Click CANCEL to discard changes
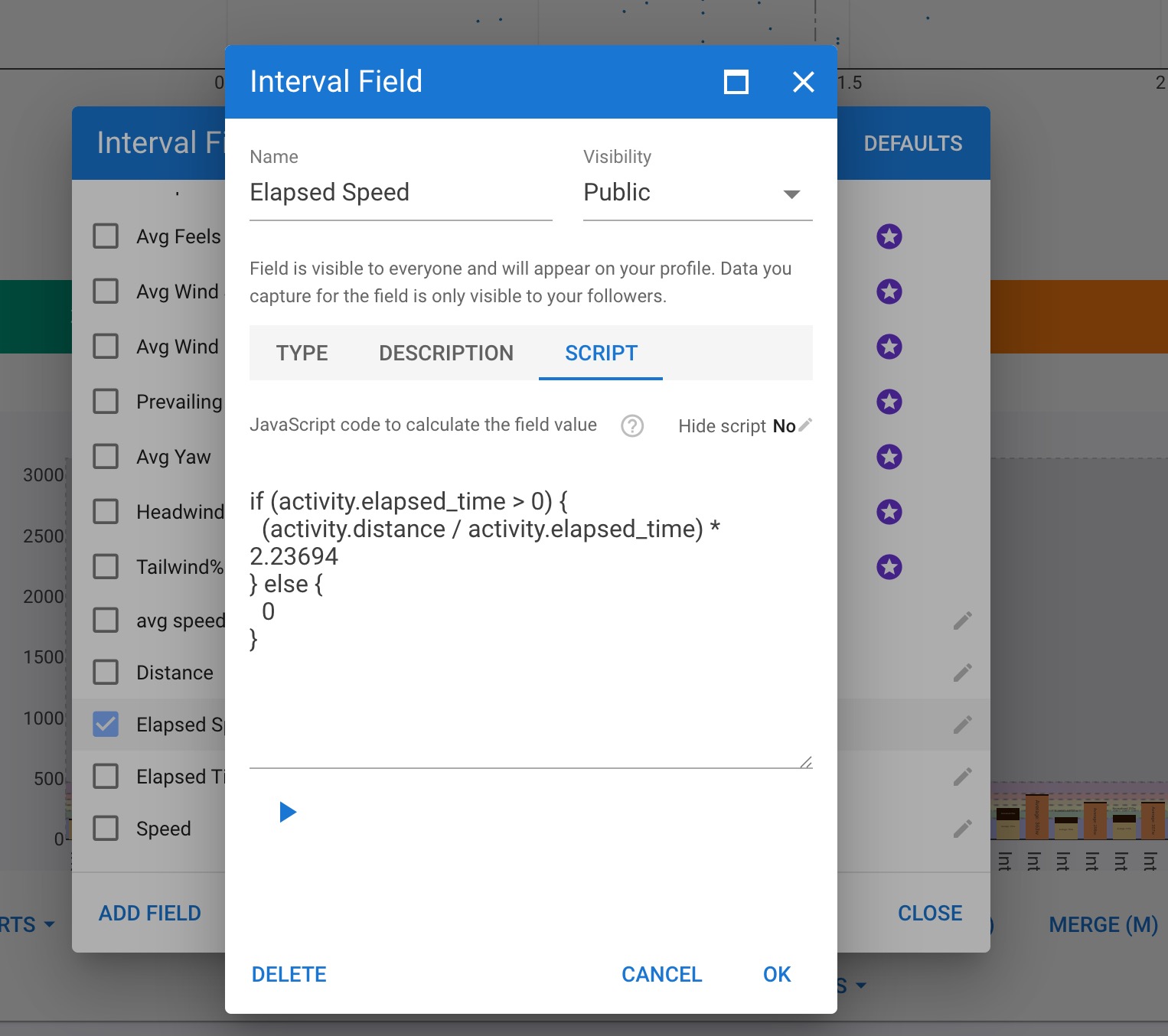This screenshot has height=1036, width=1168. [x=661, y=974]
